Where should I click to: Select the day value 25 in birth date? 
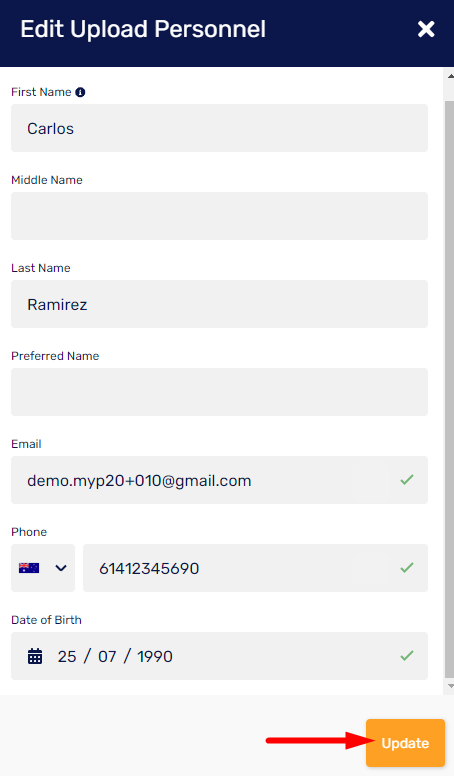pos(67,656)
